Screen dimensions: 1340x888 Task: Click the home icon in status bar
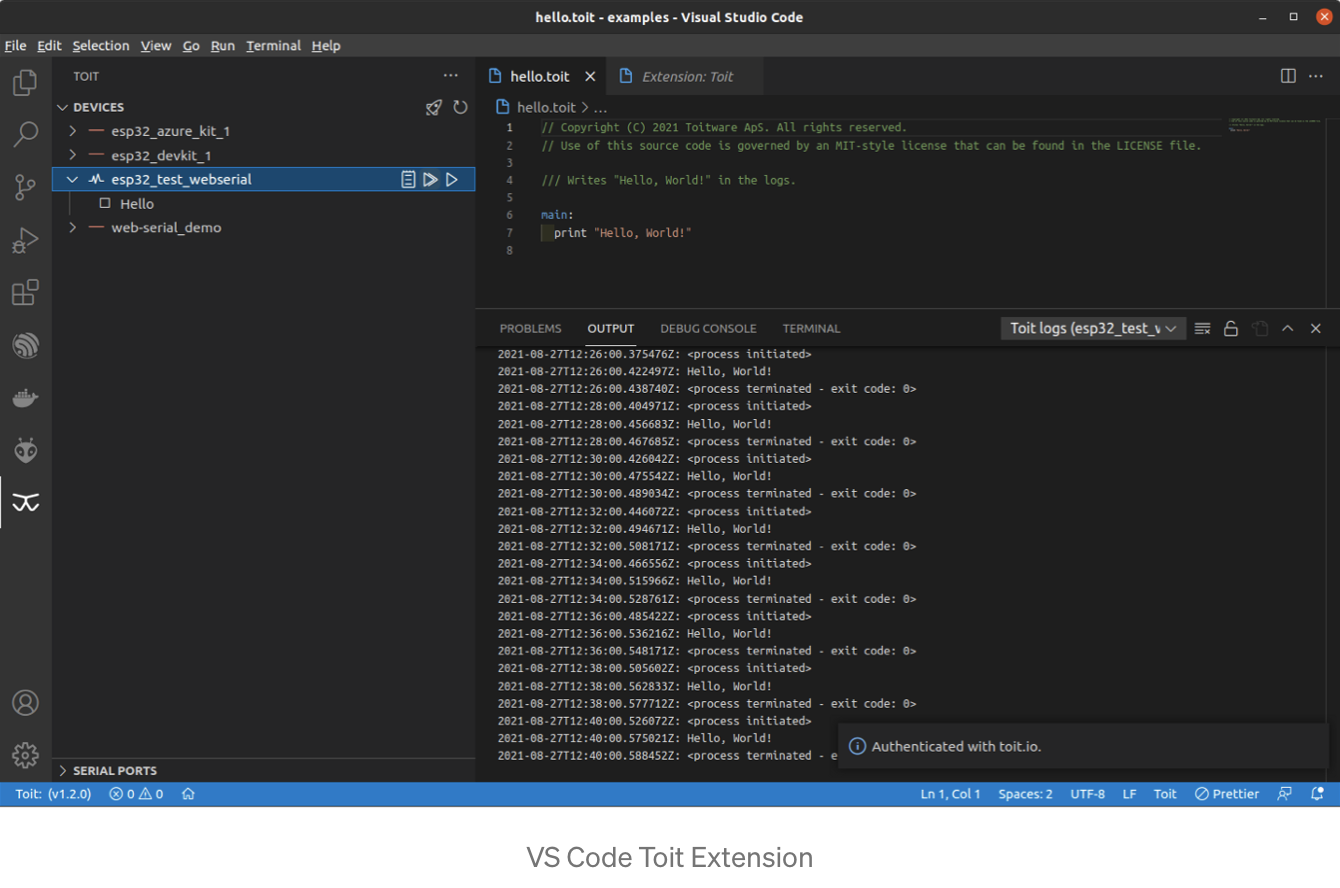coord(188,794)
